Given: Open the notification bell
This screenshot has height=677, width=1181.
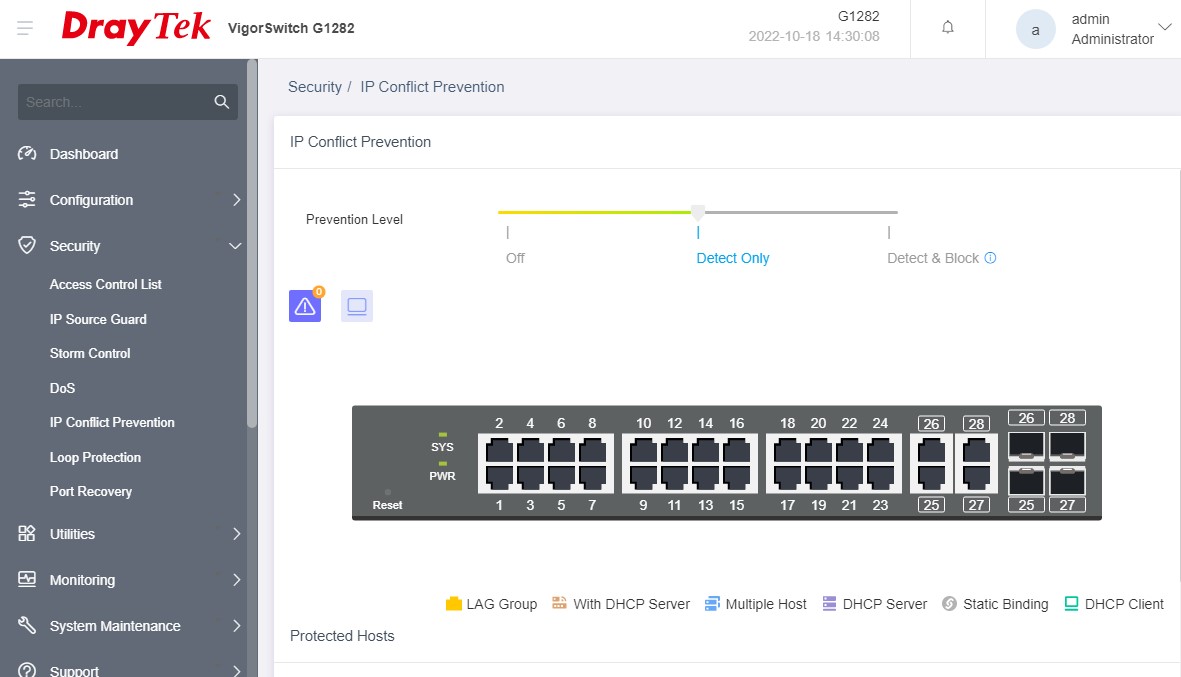Looking at the screenshot, I should pyautogui.click(x=948, y=28).
